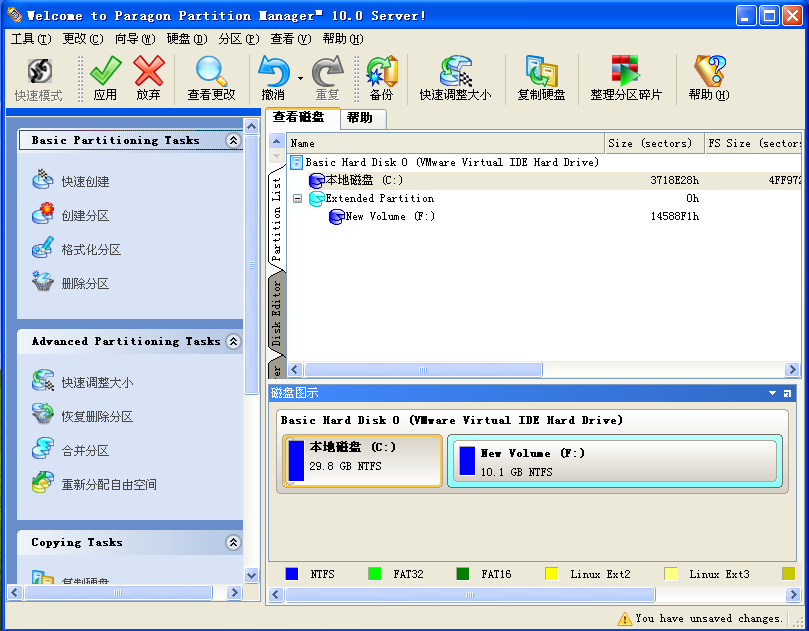Open the 帮助(H) menu in the menu bar
This screenshot has height=631, width=809.
(343, 39)
